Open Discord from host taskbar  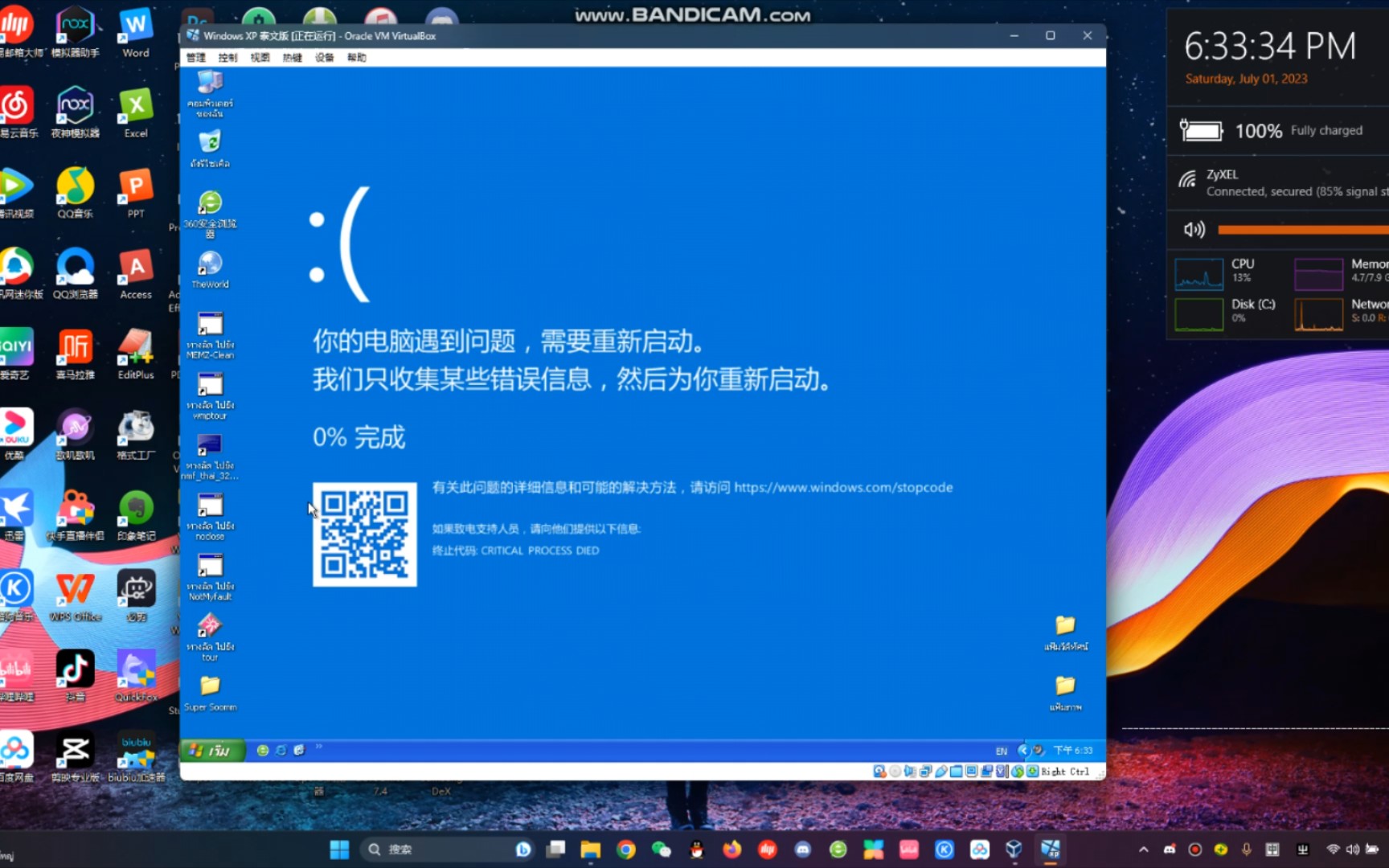click(803, 850)
